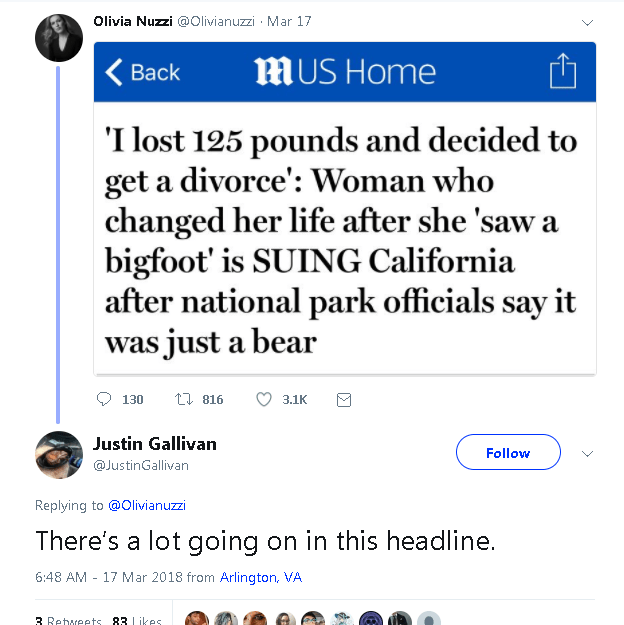Open Justin Gallivan's profile picture
The image size is (624, 625).
coord(59,455)
